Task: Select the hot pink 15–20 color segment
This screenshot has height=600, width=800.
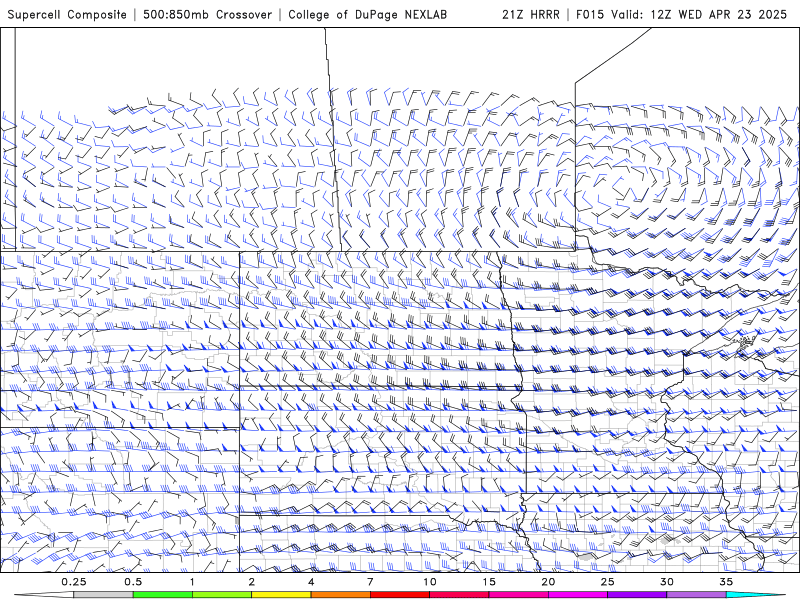Action: tap(518, 595)
